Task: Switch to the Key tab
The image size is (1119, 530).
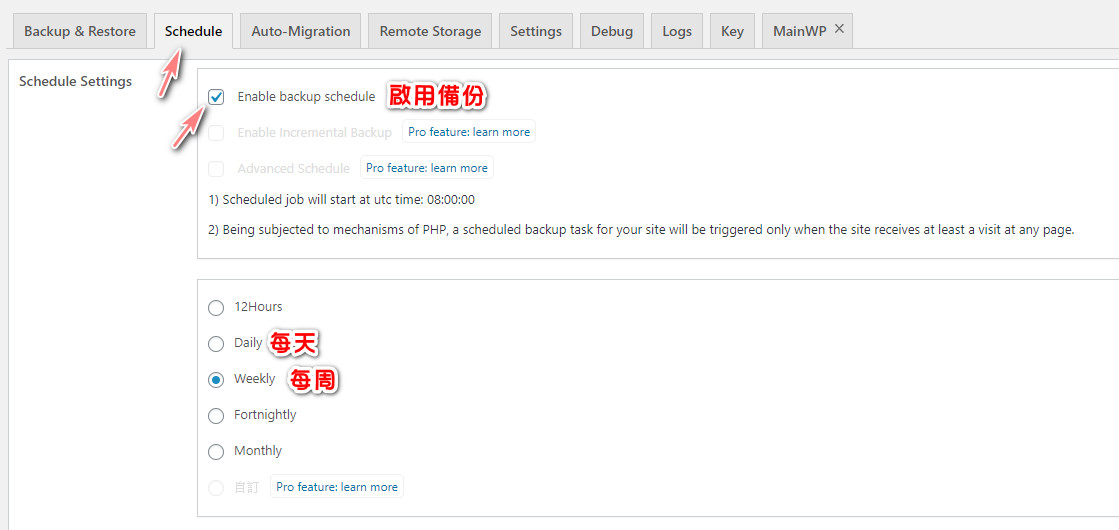Action: [732, 31]
